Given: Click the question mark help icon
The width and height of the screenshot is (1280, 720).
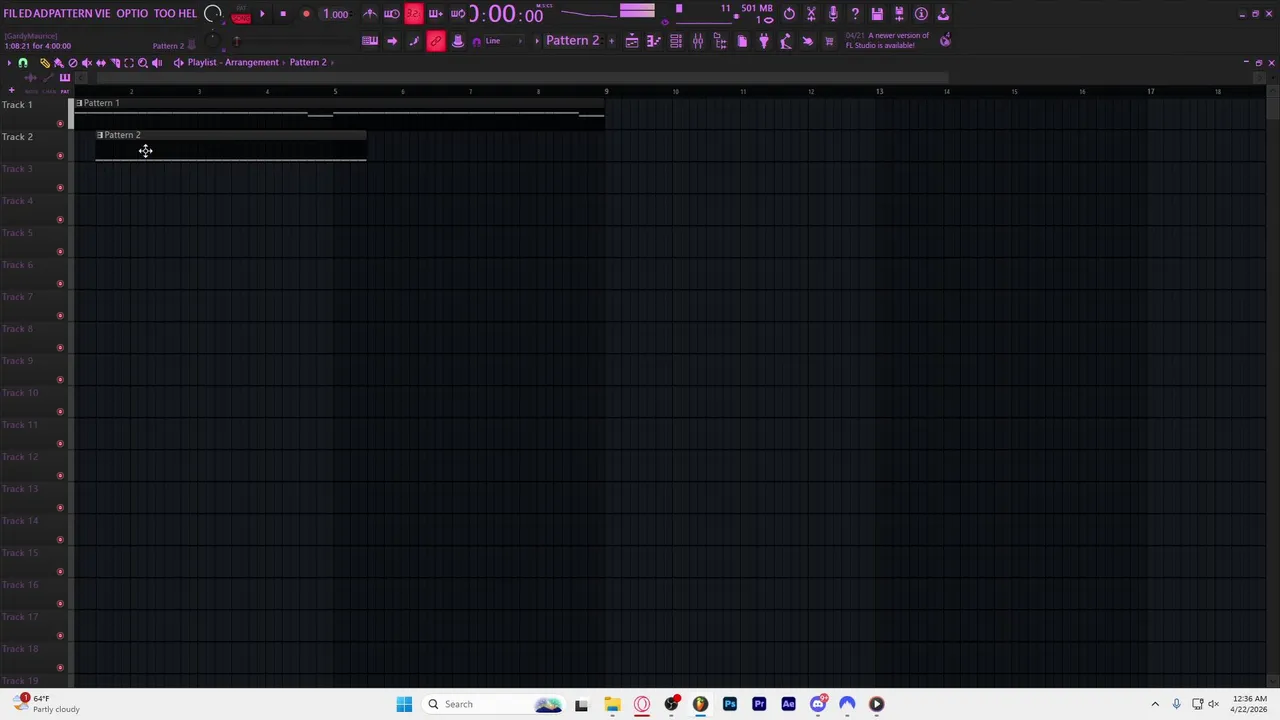Looking at the screenshot, I should click(855, 14).
